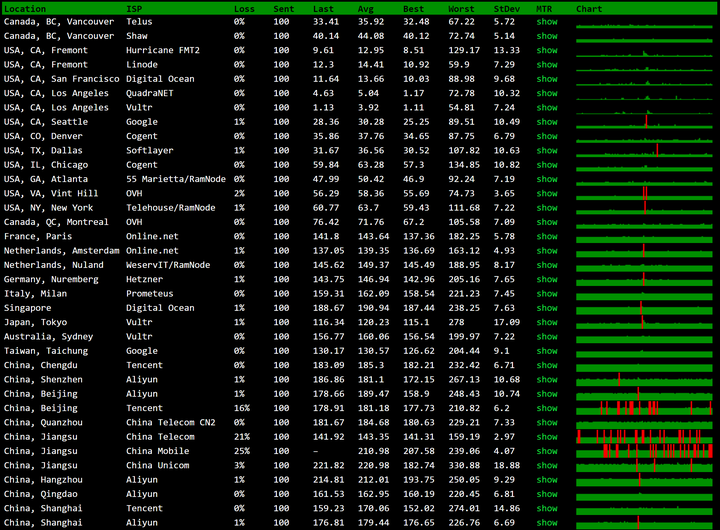The image size is (720, 530).
Task: Click the 'WeservIT/RamNode' ISP name
Action: [x=168, y=265]
